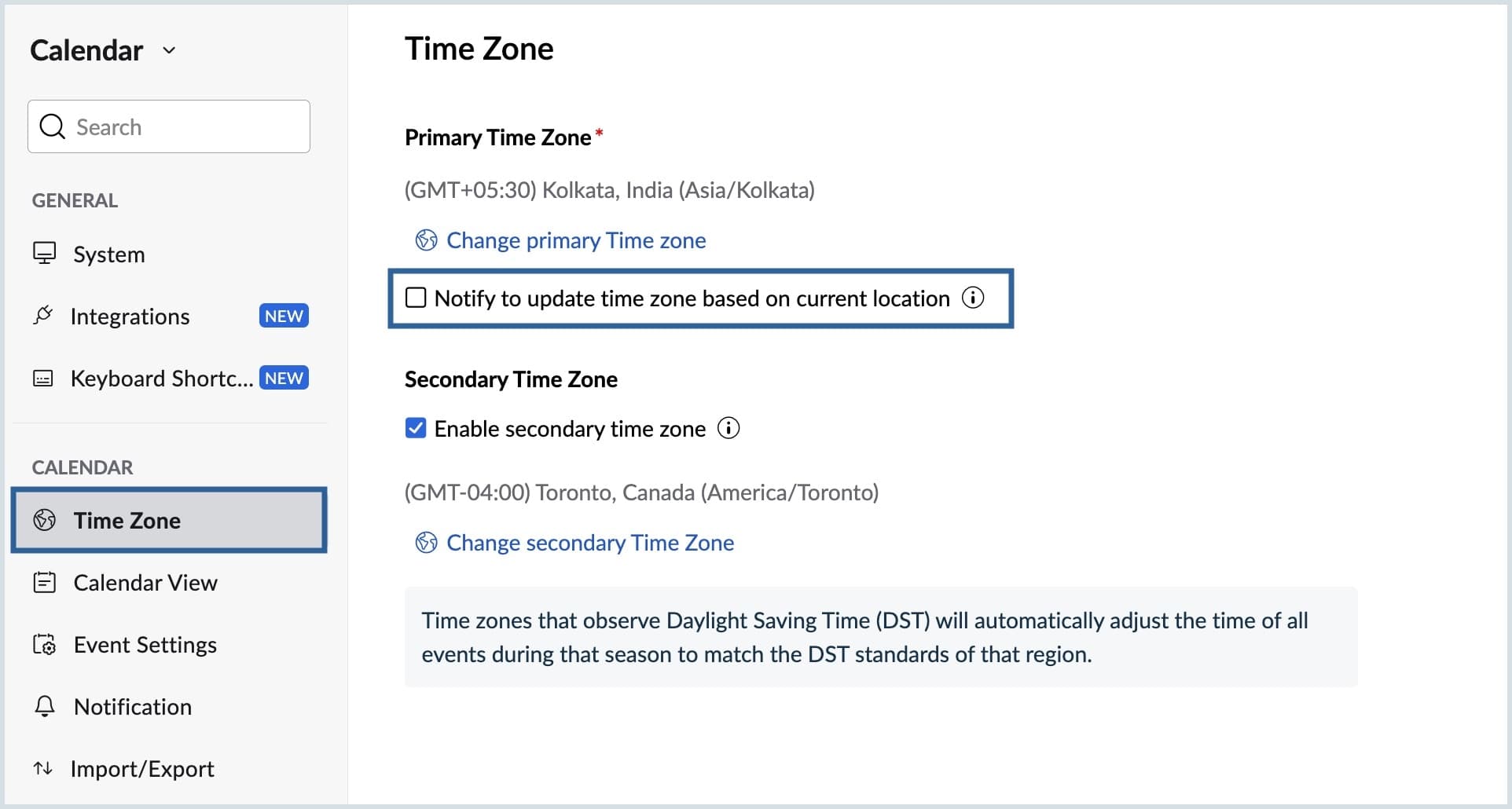1512x809 pixels.
Task: Uncheck Enable secondary time zone checkbox
Action: pyautogui.click(x=416, y=429)
